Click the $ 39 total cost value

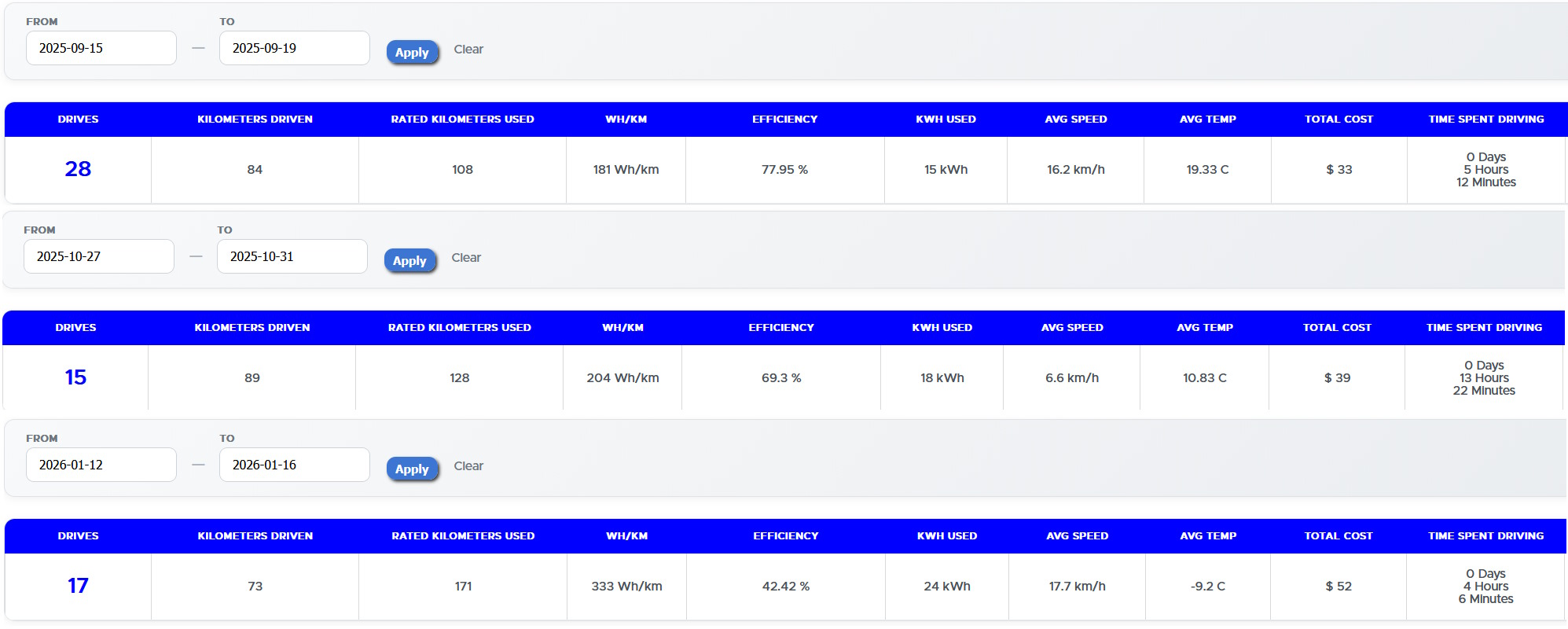pos(1337,378)
